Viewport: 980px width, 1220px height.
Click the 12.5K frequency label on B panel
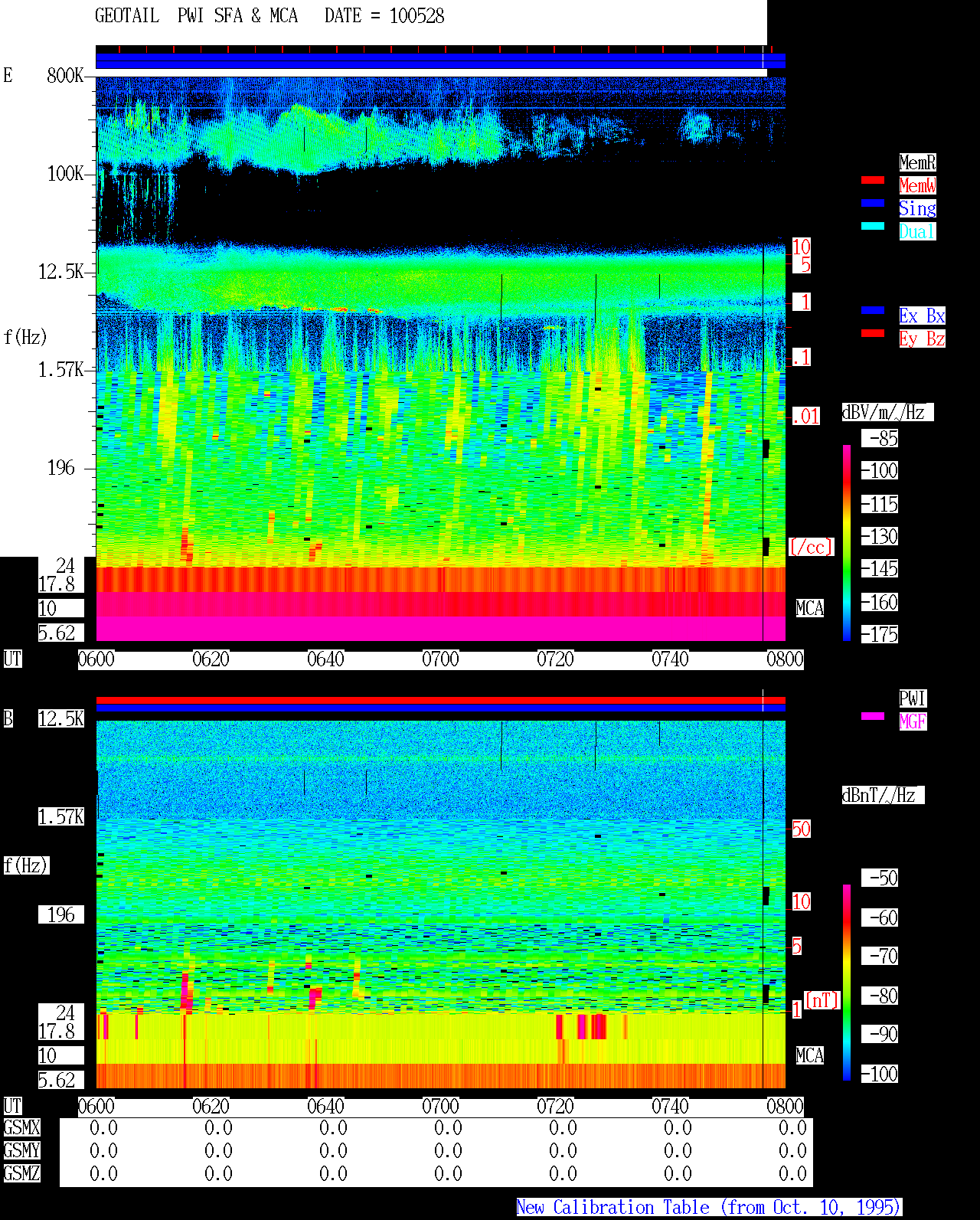coord(61,719)
